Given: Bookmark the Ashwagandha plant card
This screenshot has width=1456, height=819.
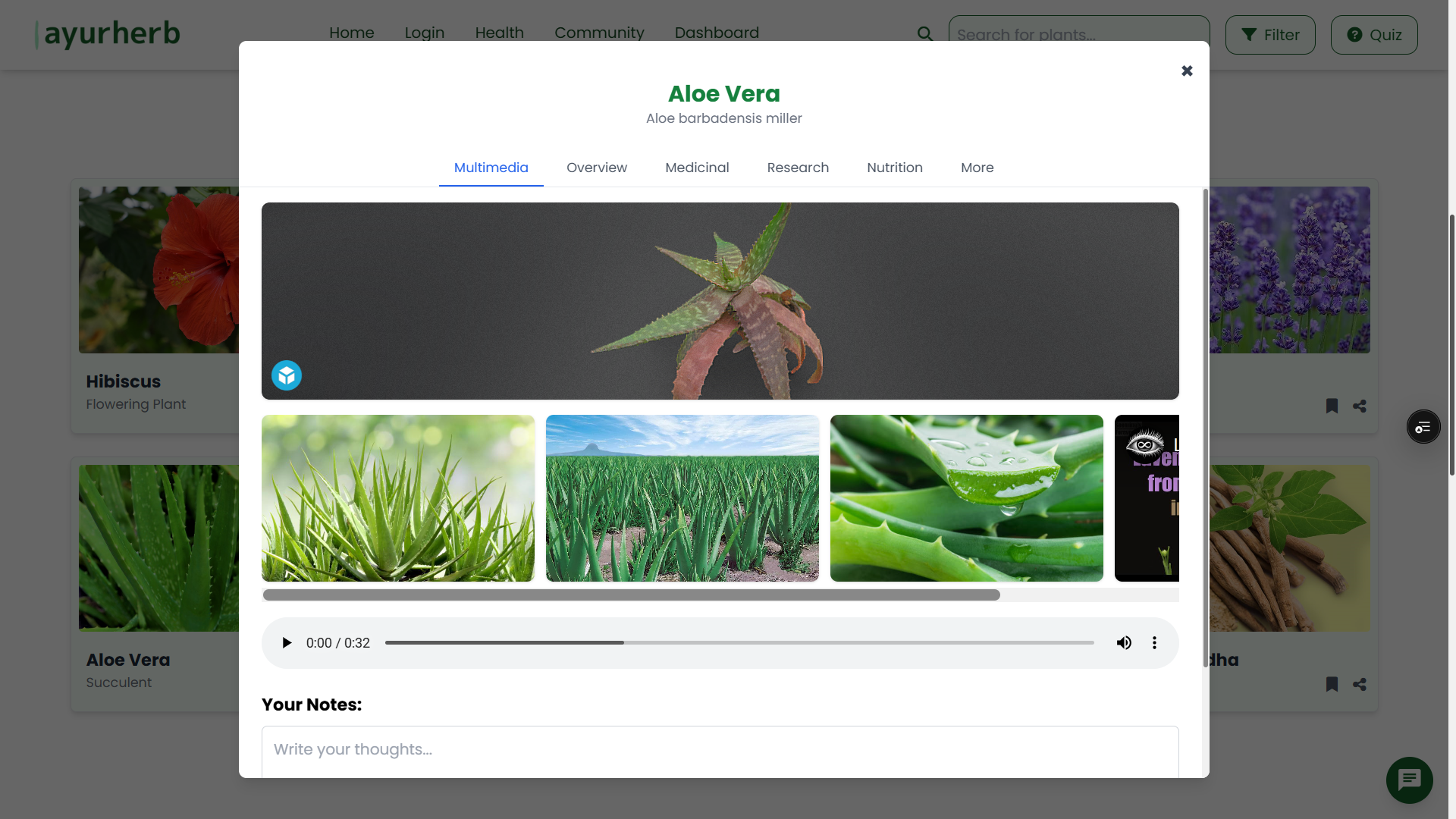Looking at the screenshot, I should [x=1332, y=684].
